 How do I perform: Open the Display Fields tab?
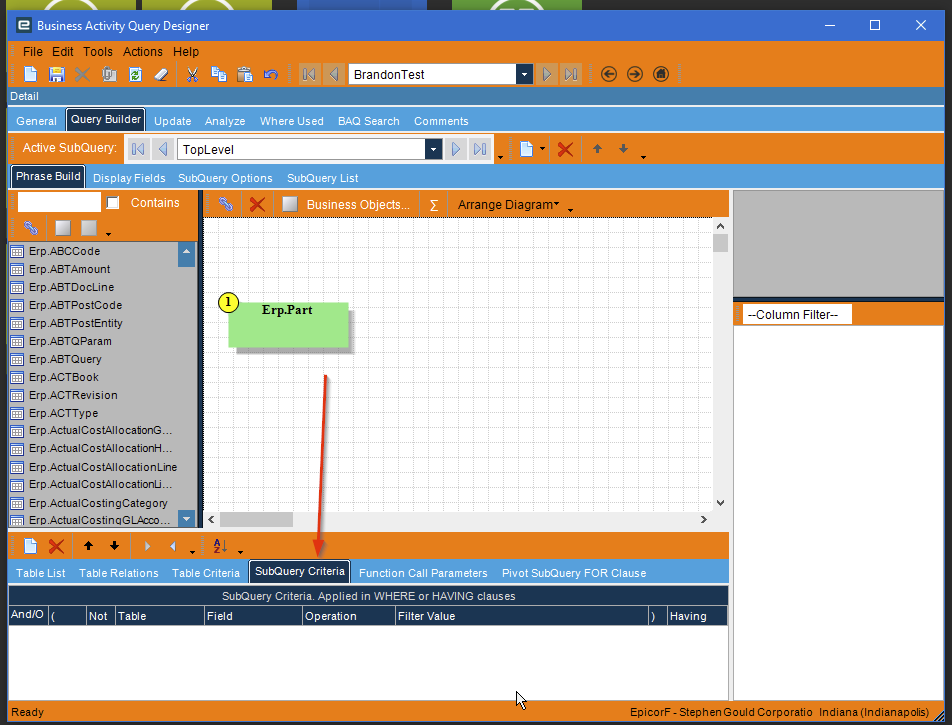point(129,178)
